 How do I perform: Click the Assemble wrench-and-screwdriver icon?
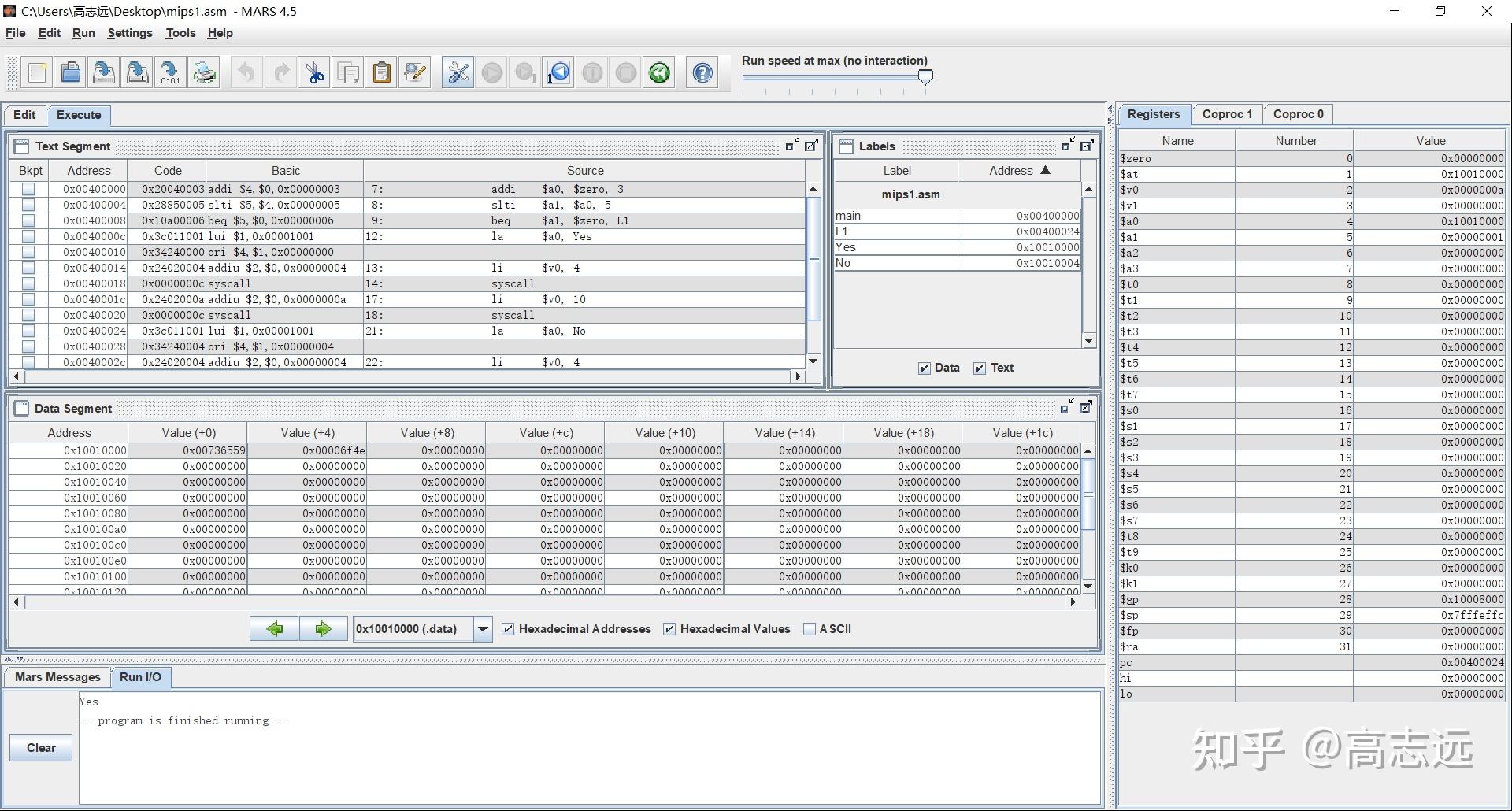pyautogui.click(x=458, y=73)
